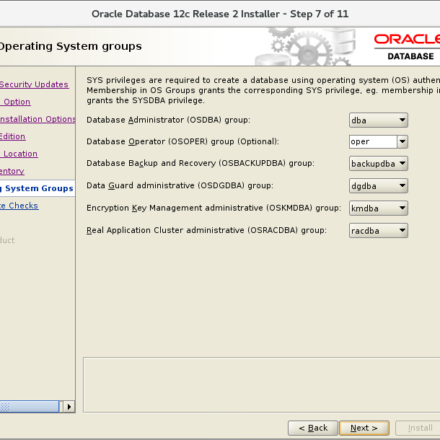Click the empty message pane at bottom
Screen dimensions: 440x440
click(262, 385)
